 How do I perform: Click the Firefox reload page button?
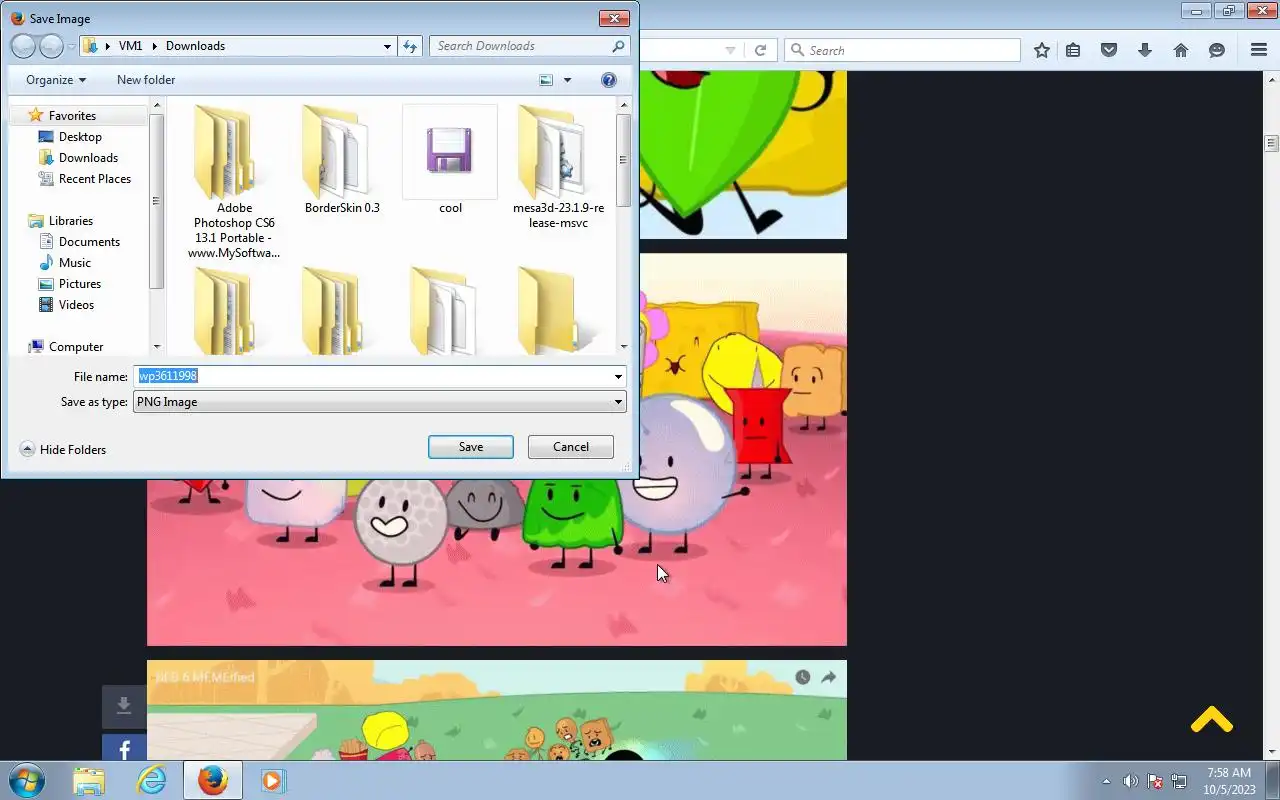pos(760,50)
